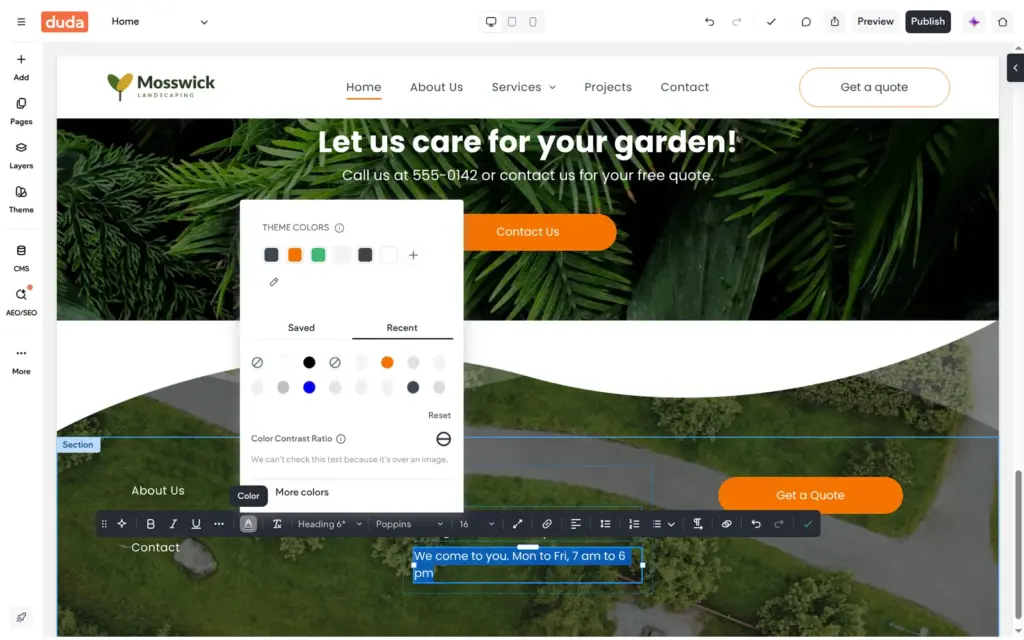The image size is (1024, 640).
Task: Undo the last change in top bar
Action: [x=709, y=22]
